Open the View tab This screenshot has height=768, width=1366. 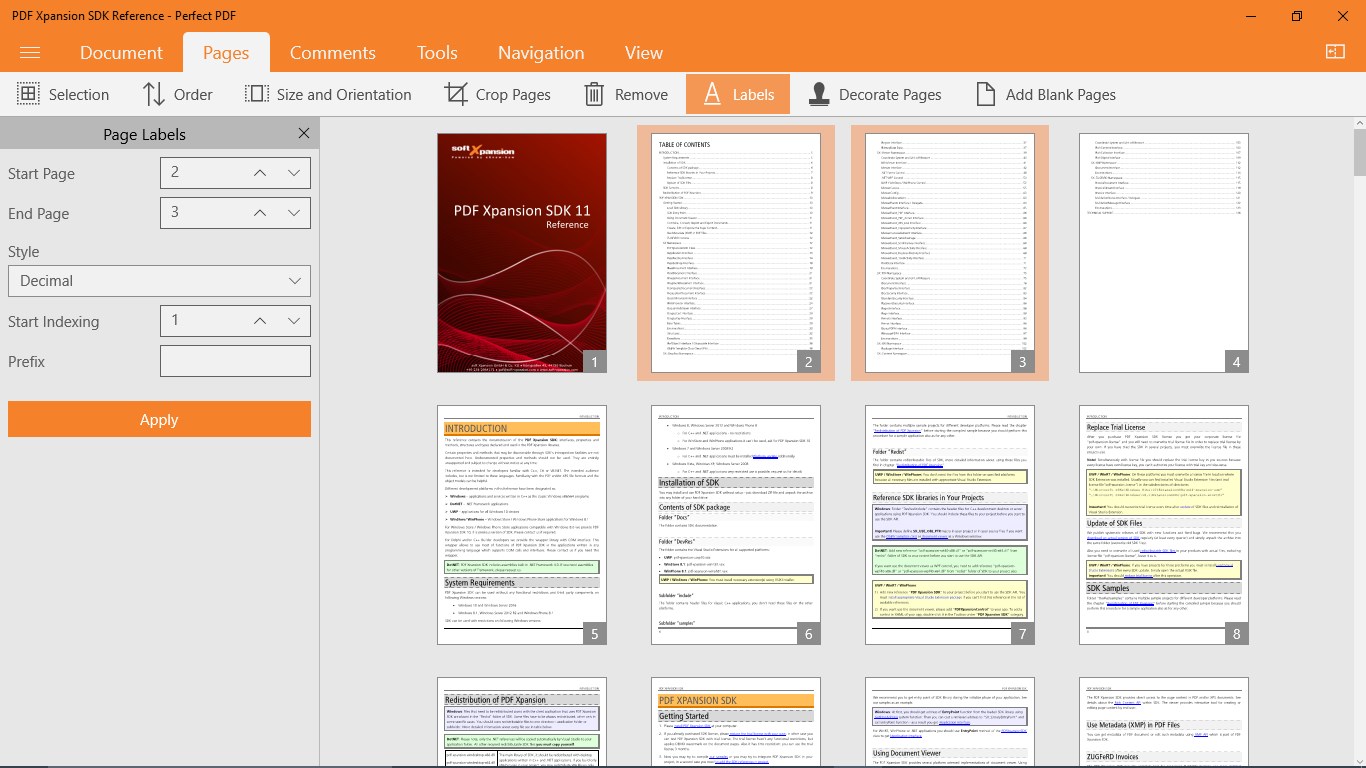644,53
